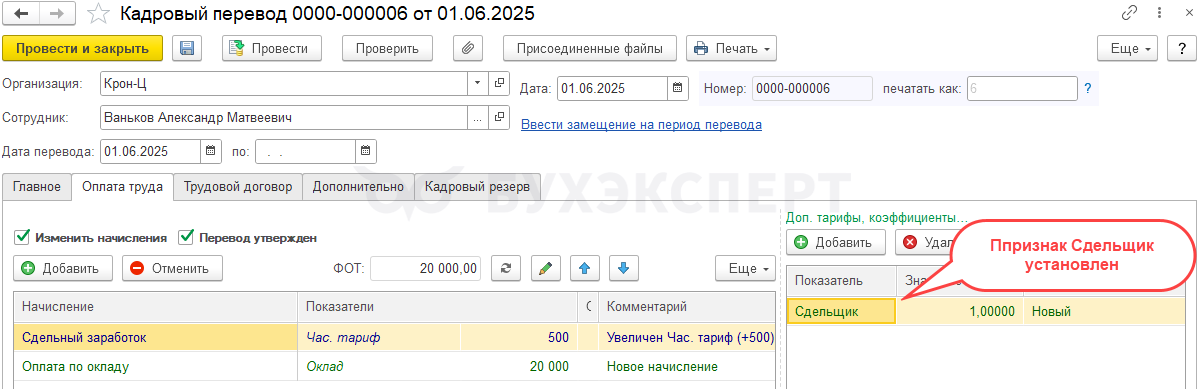Click the green pencil edit icon
Image resolution: width=1204 pixels, height=389 pixels.
[545, 268]
